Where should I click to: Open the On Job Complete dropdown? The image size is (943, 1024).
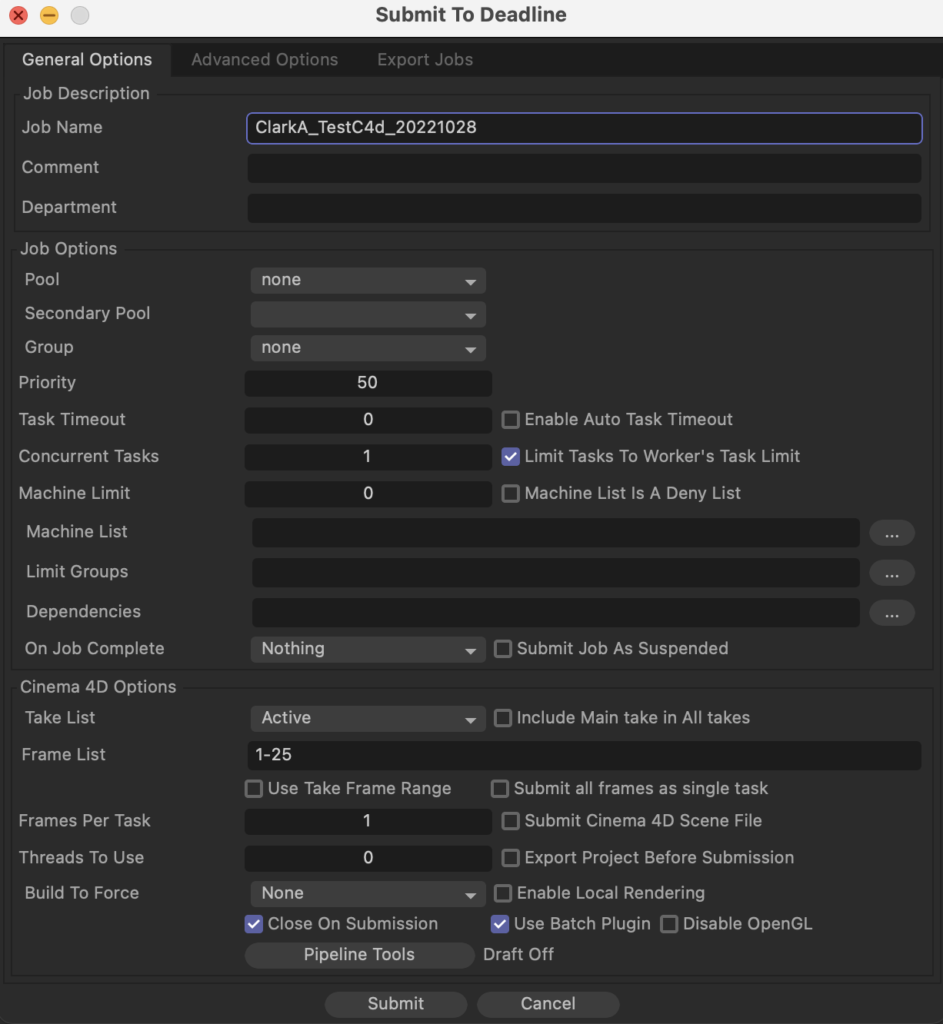click(368, 649)
